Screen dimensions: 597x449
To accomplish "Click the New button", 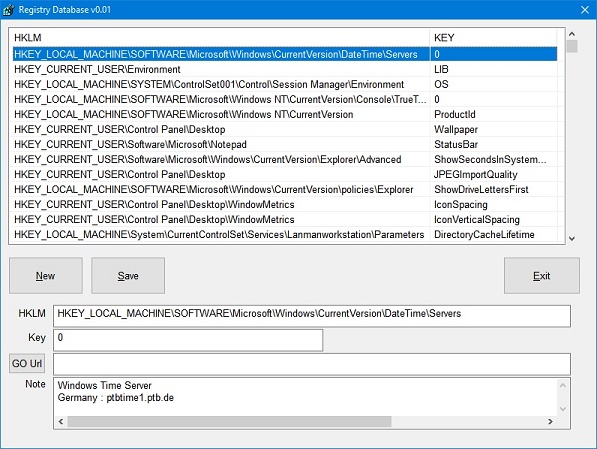I will pos(46,275).
